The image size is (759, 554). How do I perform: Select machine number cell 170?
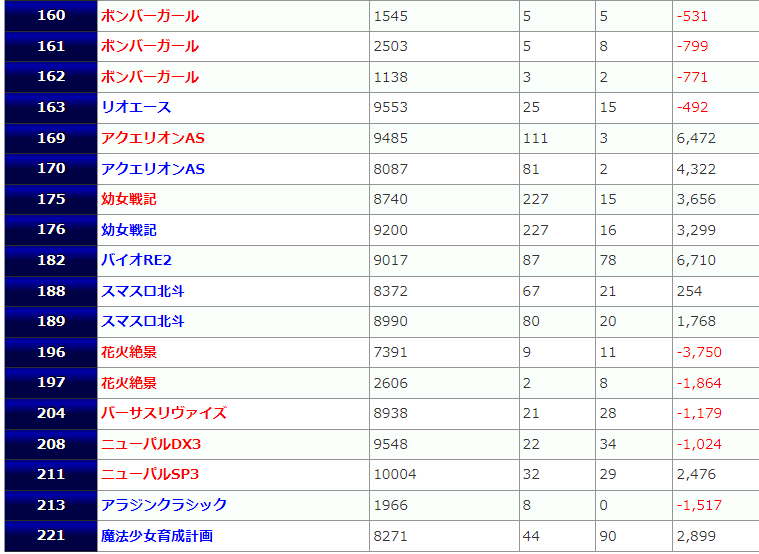point(51,169)
